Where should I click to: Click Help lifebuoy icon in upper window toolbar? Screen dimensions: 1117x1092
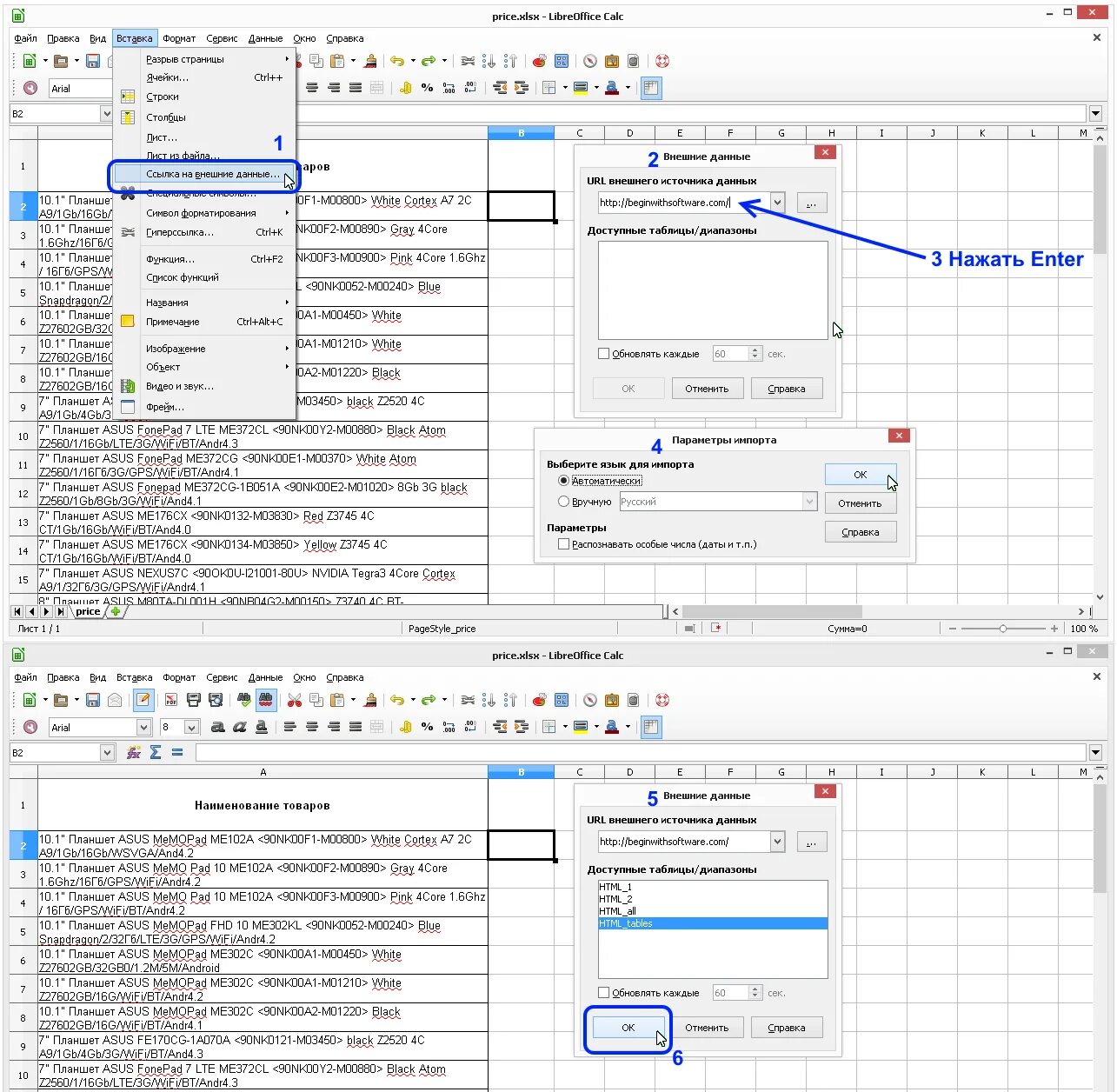coord(662,61)
